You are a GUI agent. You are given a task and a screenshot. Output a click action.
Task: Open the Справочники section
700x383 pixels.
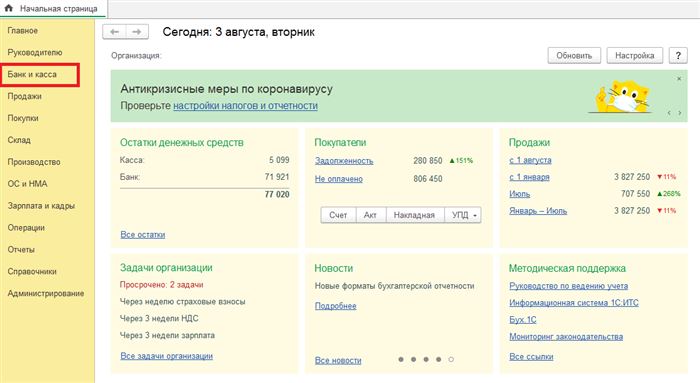[32, 271]
